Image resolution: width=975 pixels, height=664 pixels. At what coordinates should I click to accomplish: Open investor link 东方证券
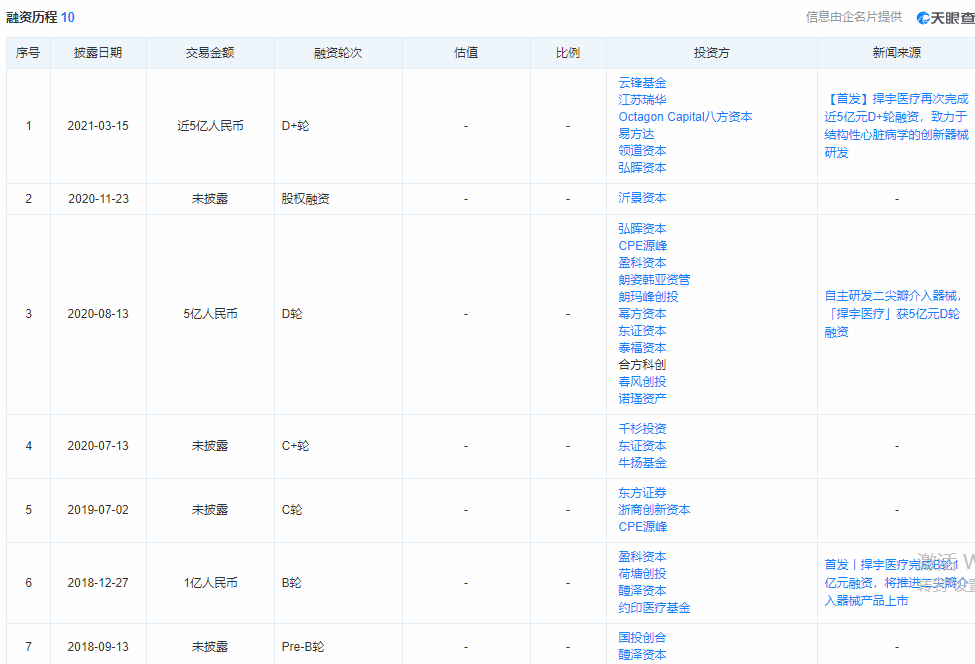(642, 493)
